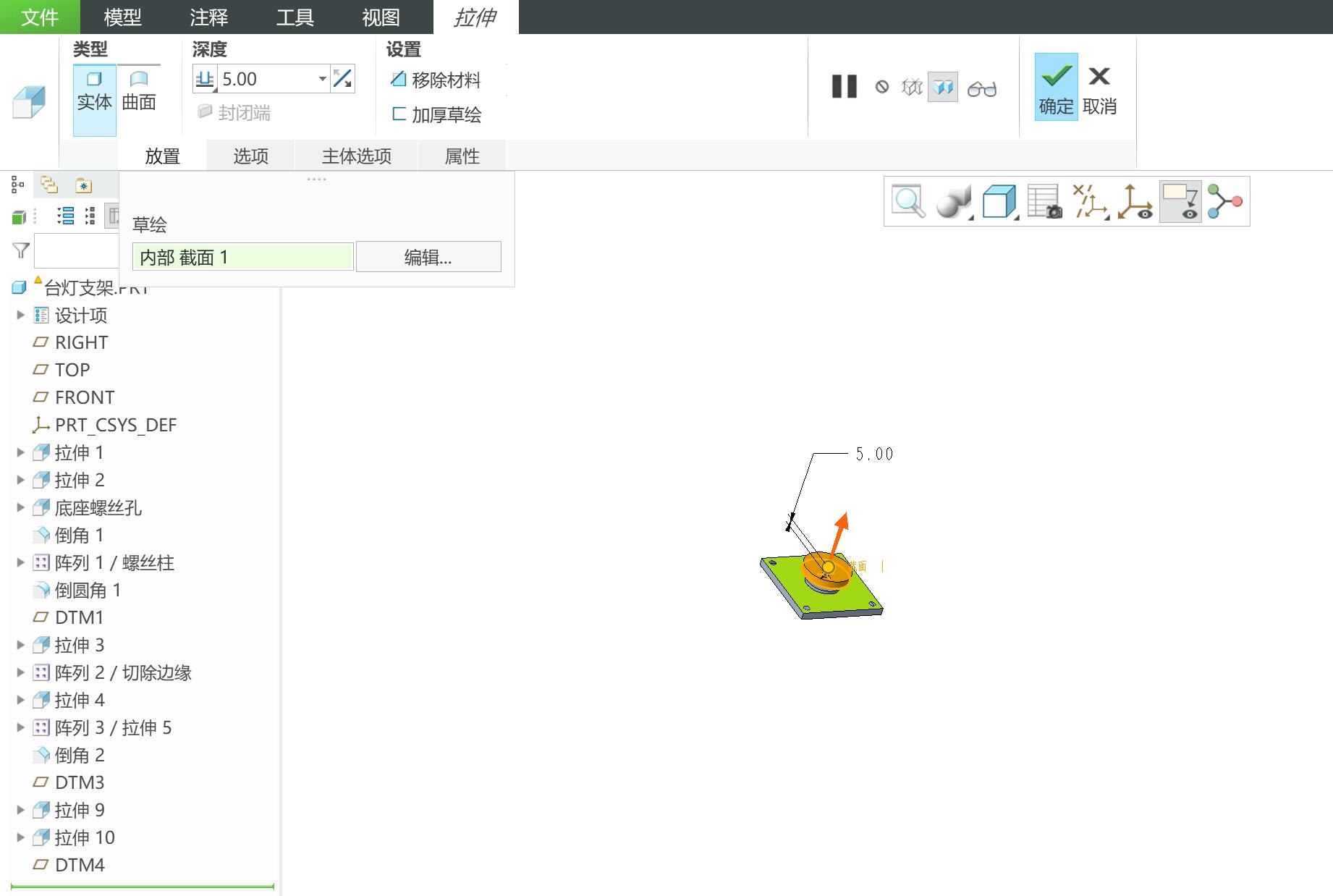Expand the 底座螺丝孔 feature
Image resolution: width=1333 pixels, height=896 pixels.
coord(20,507)
